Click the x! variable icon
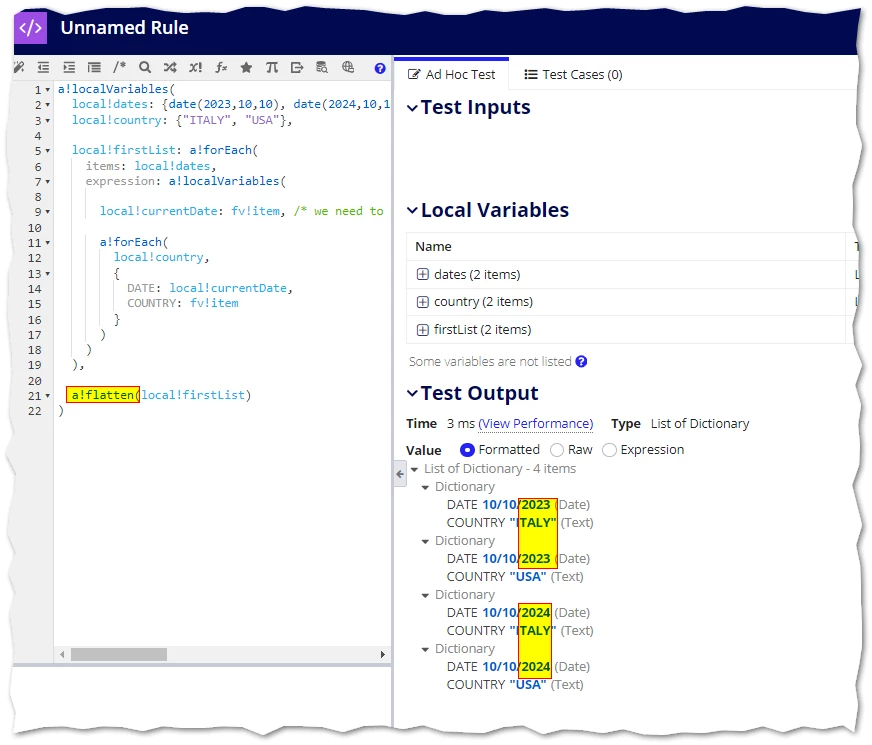Image resolution: width=872 pixels, height=745 pixels. pyautogui.click(x=195, y=67)
